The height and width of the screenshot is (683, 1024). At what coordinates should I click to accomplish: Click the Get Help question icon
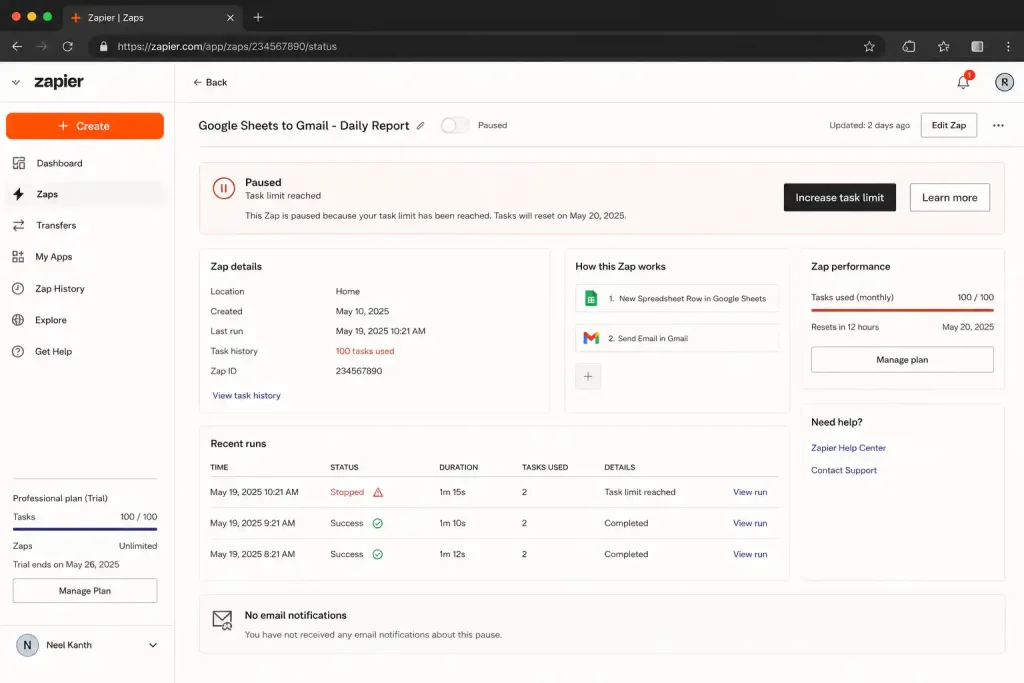18,351
